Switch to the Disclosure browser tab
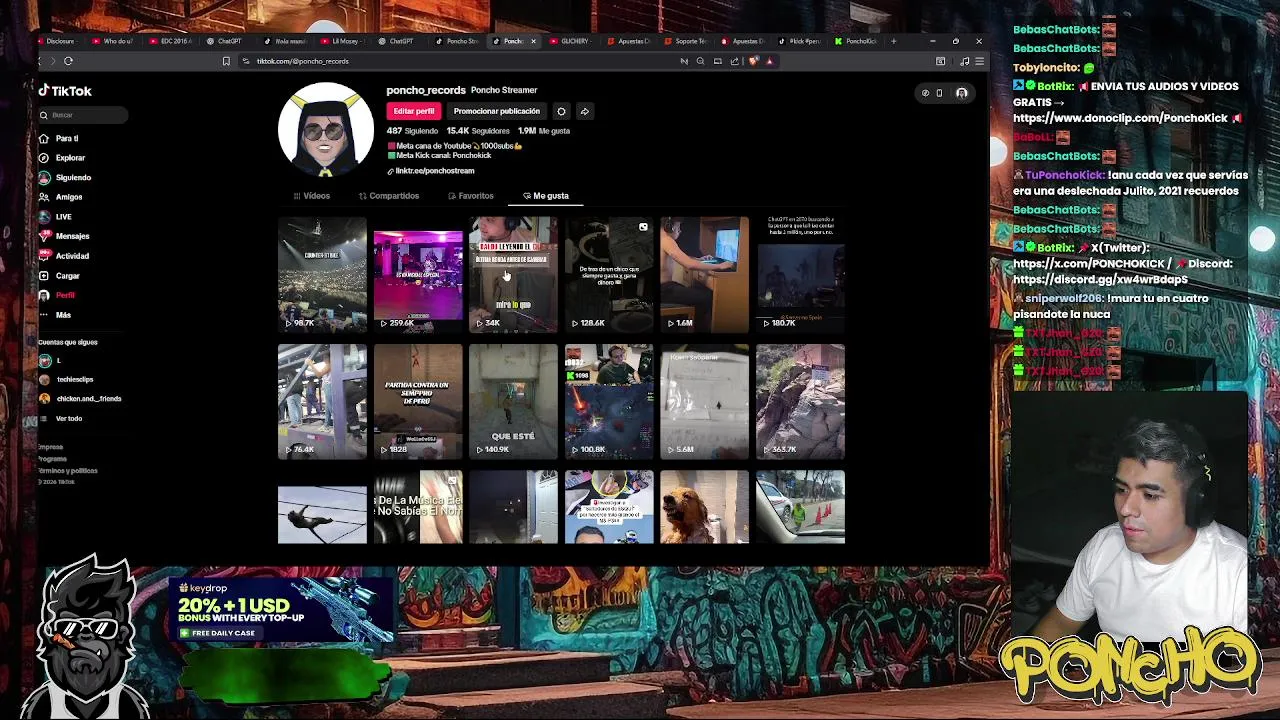Image resolution: width=1280 pixels, height=720 pixels. [x=58, y=41]
